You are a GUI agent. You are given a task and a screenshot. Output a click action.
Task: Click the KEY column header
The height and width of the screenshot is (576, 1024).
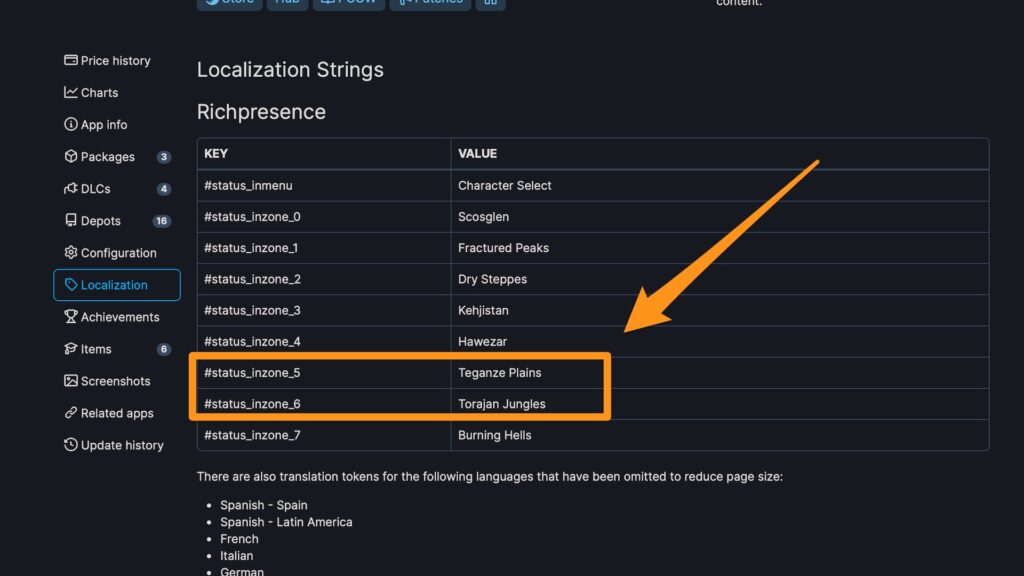coord(324,153)
